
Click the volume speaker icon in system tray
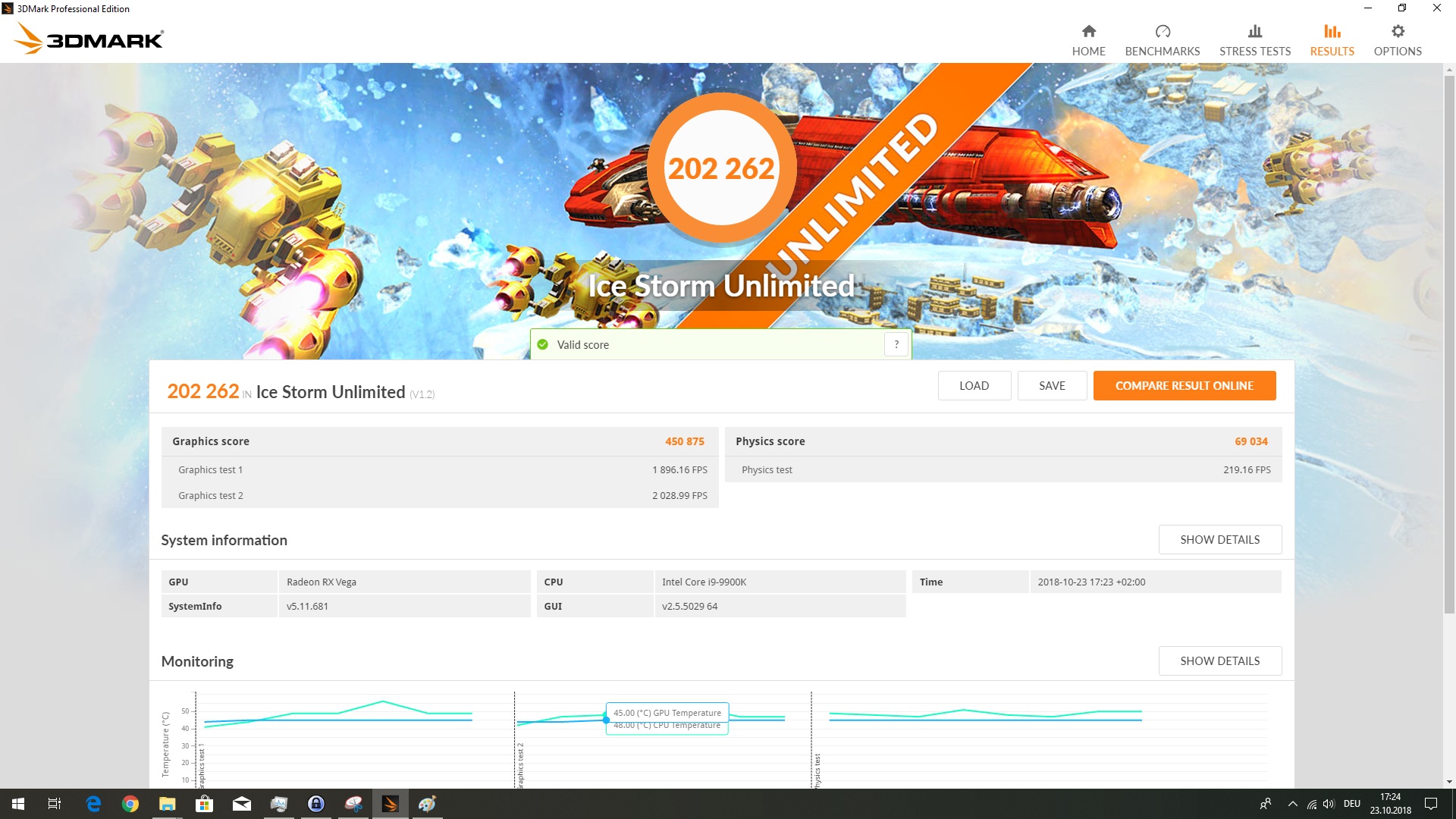pyautogui.click(x=1329, y=805)
